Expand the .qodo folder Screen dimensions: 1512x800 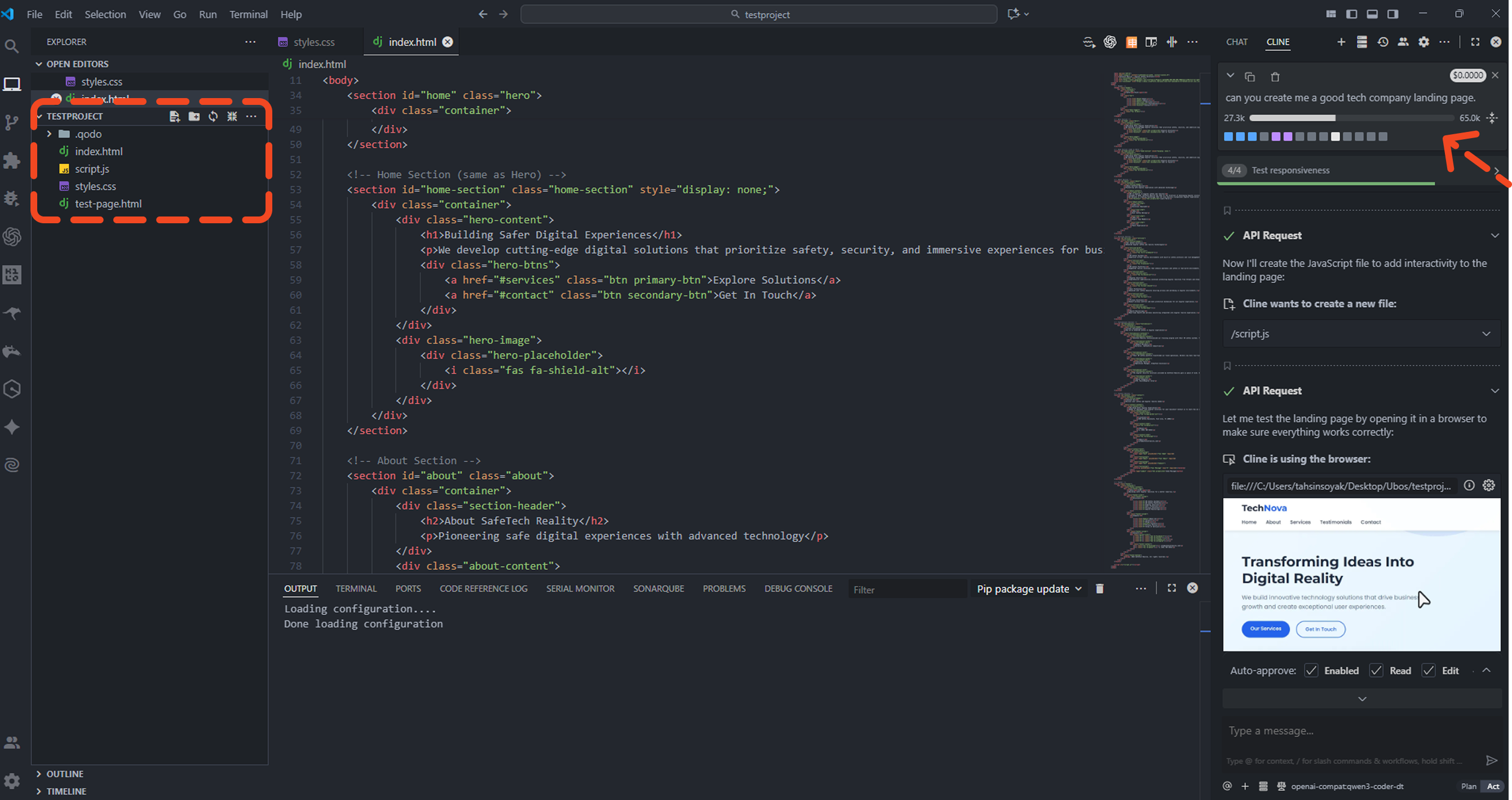pyautogui.click(x=49, y=134)
